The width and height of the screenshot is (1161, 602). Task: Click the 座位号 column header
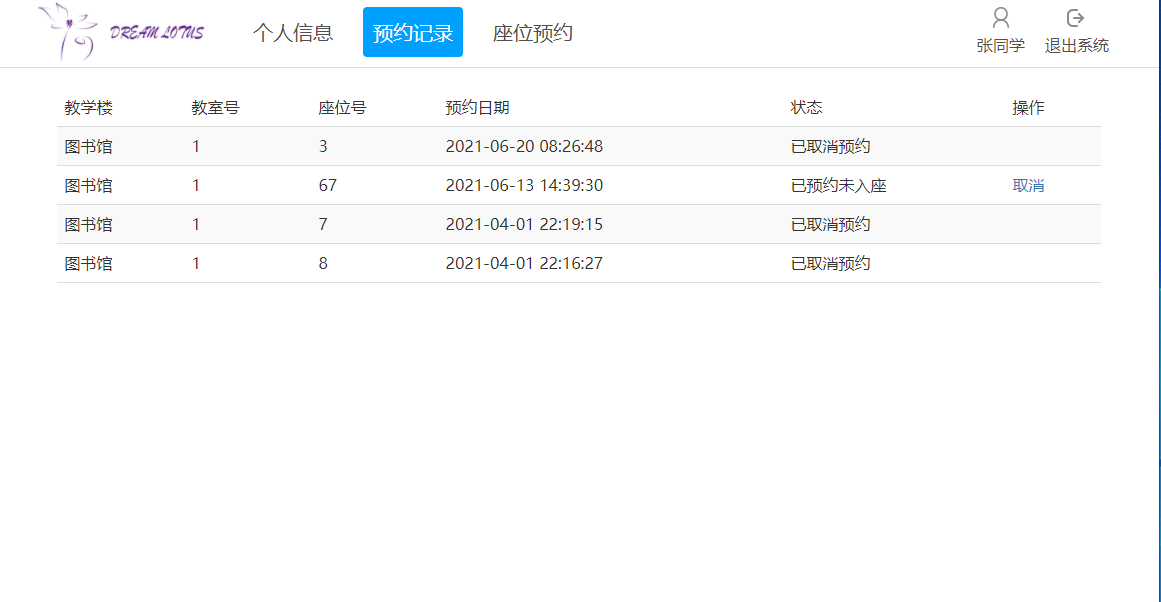[x=340, y=107]
